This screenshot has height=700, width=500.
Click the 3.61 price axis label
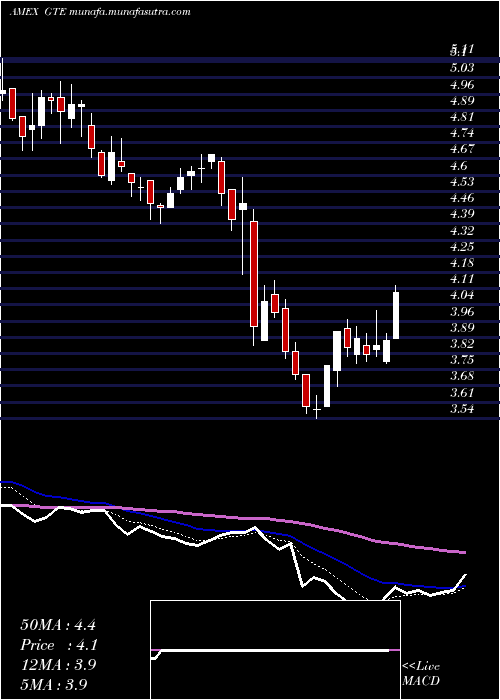(462, 392)
